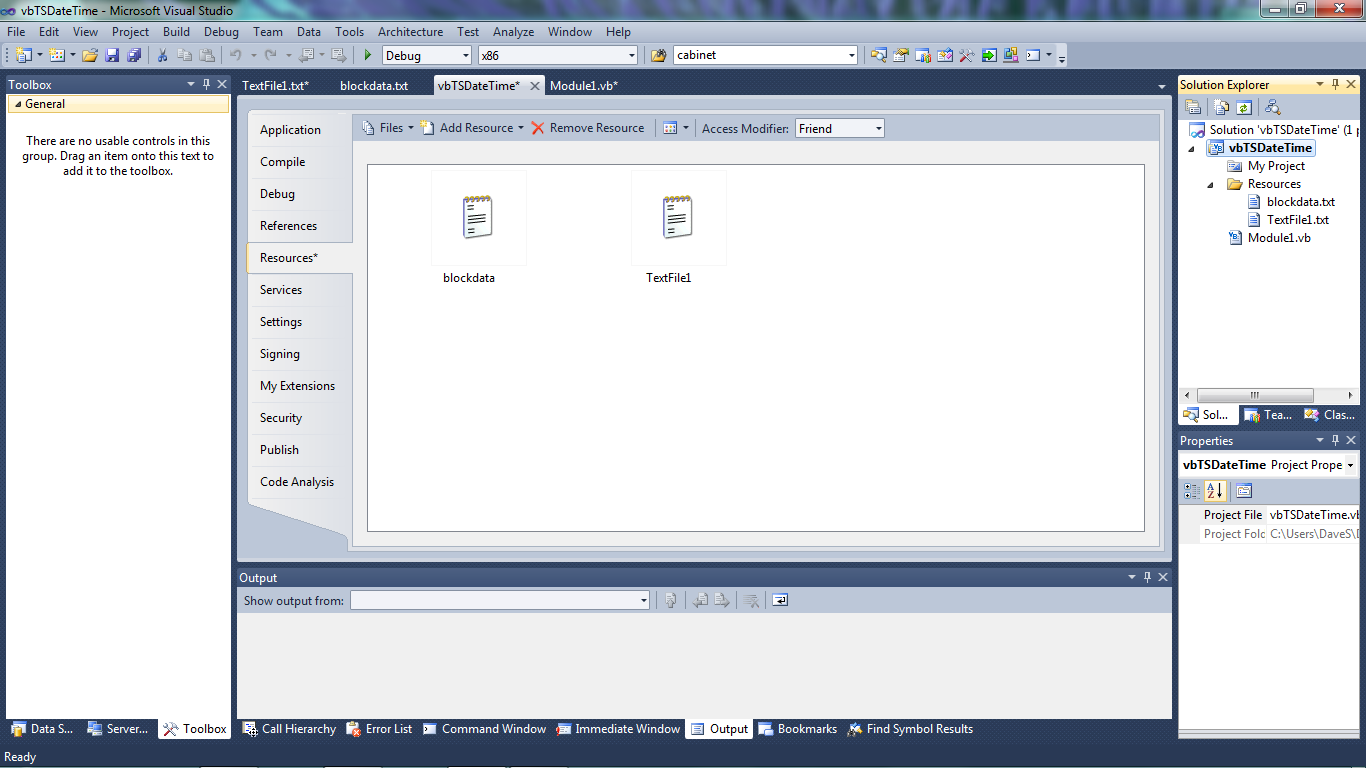The image size is (1366, 768).
Task: Click the Open File folder icon
Action: (x=90, y=56)
